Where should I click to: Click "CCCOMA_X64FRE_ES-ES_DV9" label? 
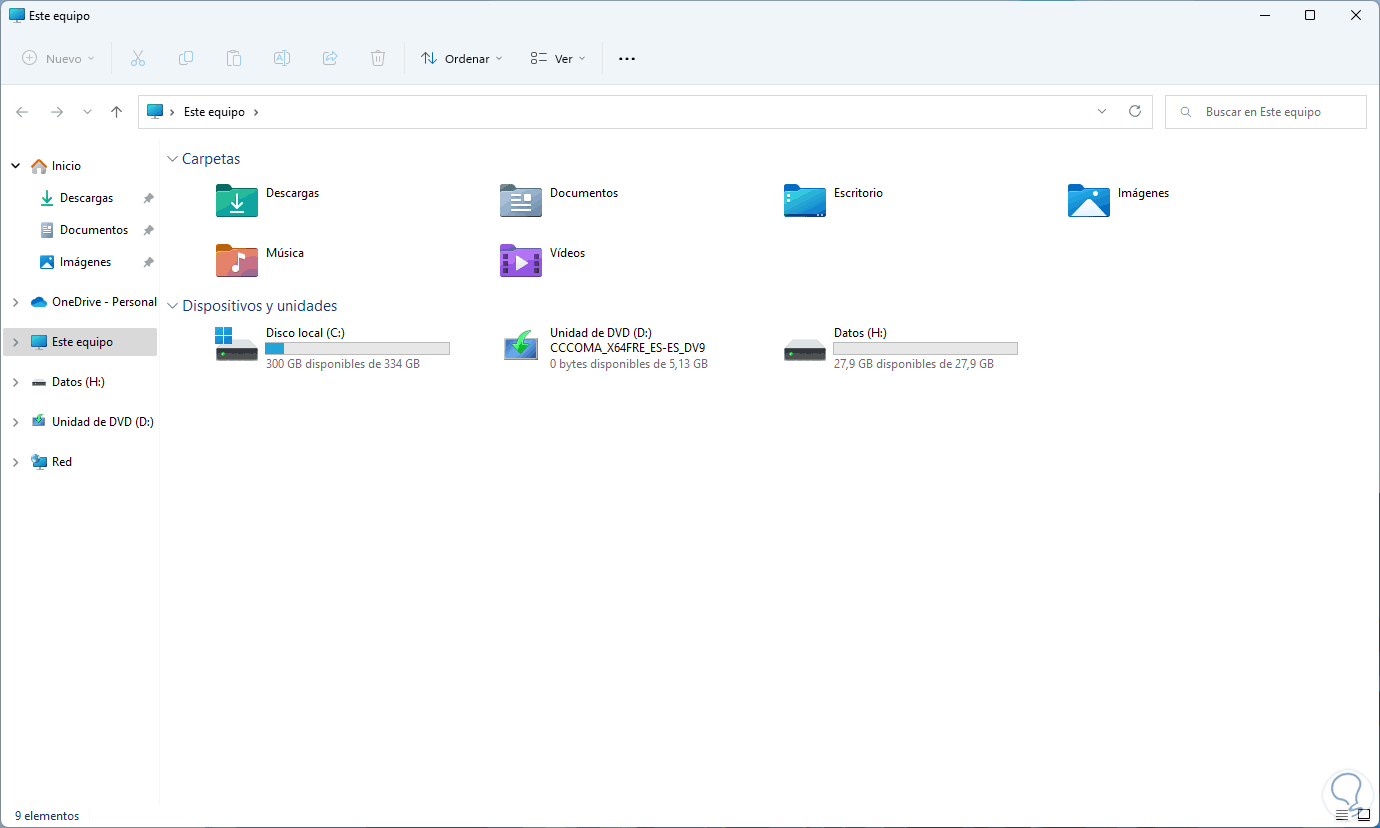[x=627, y=349]
